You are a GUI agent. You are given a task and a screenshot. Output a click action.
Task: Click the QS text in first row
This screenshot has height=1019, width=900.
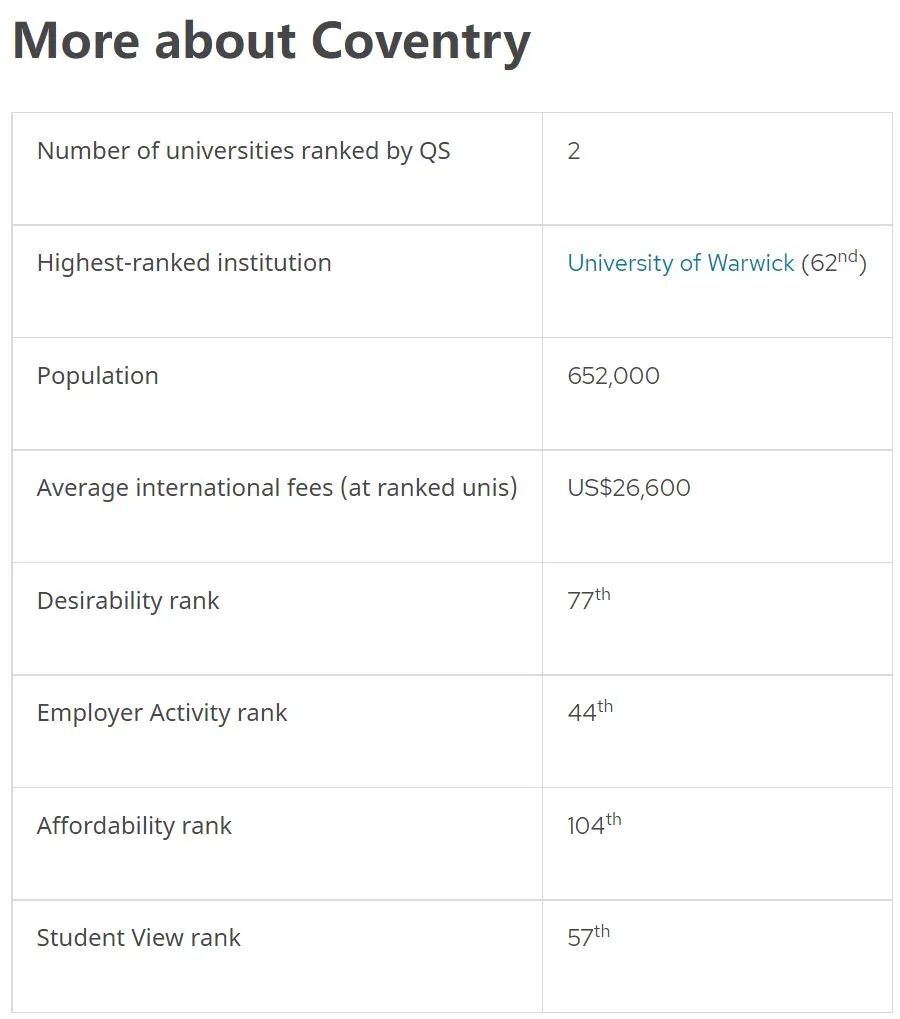coord(435,151)
